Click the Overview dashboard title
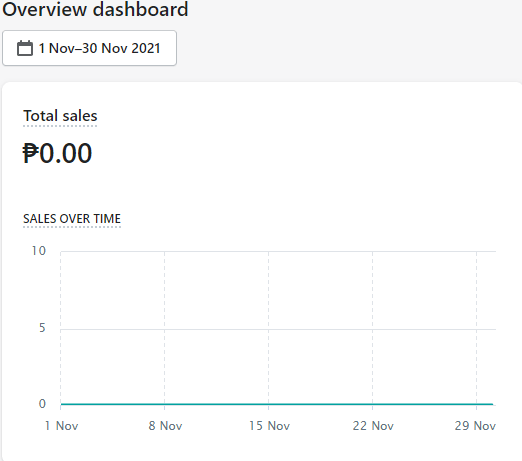This screenshot has width=522, height=461. click(x=95, y=9)
